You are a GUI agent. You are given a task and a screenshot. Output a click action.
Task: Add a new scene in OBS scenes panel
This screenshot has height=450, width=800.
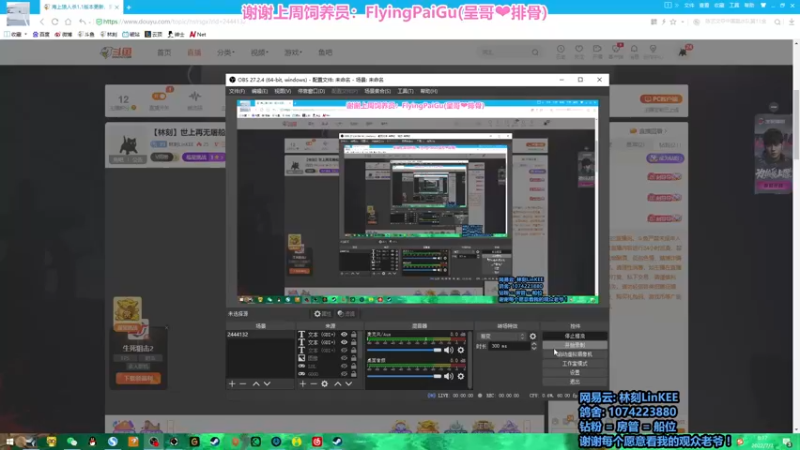(x=232, y=384)
